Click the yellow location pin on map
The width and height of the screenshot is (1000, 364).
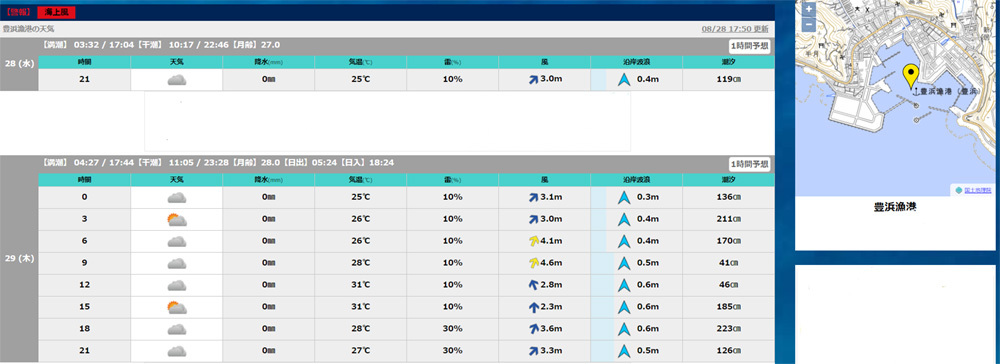pos(911,76)
